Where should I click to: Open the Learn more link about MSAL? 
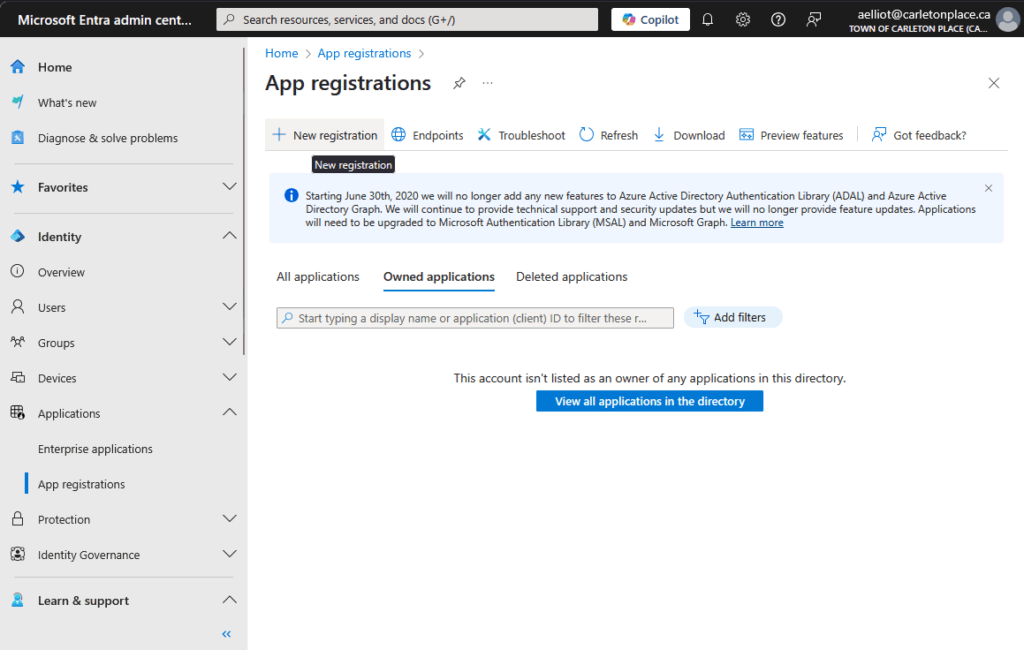click(x=757, y=222)
